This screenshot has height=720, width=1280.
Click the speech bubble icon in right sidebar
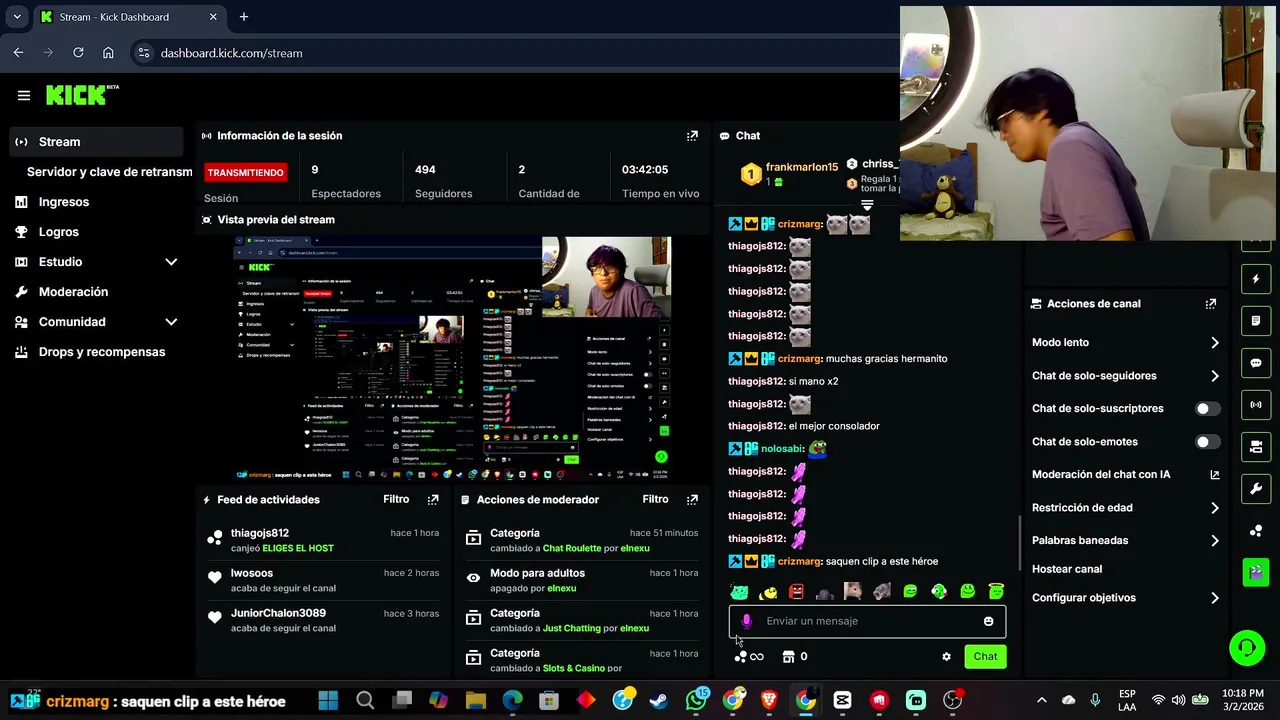click(1256, 363)
